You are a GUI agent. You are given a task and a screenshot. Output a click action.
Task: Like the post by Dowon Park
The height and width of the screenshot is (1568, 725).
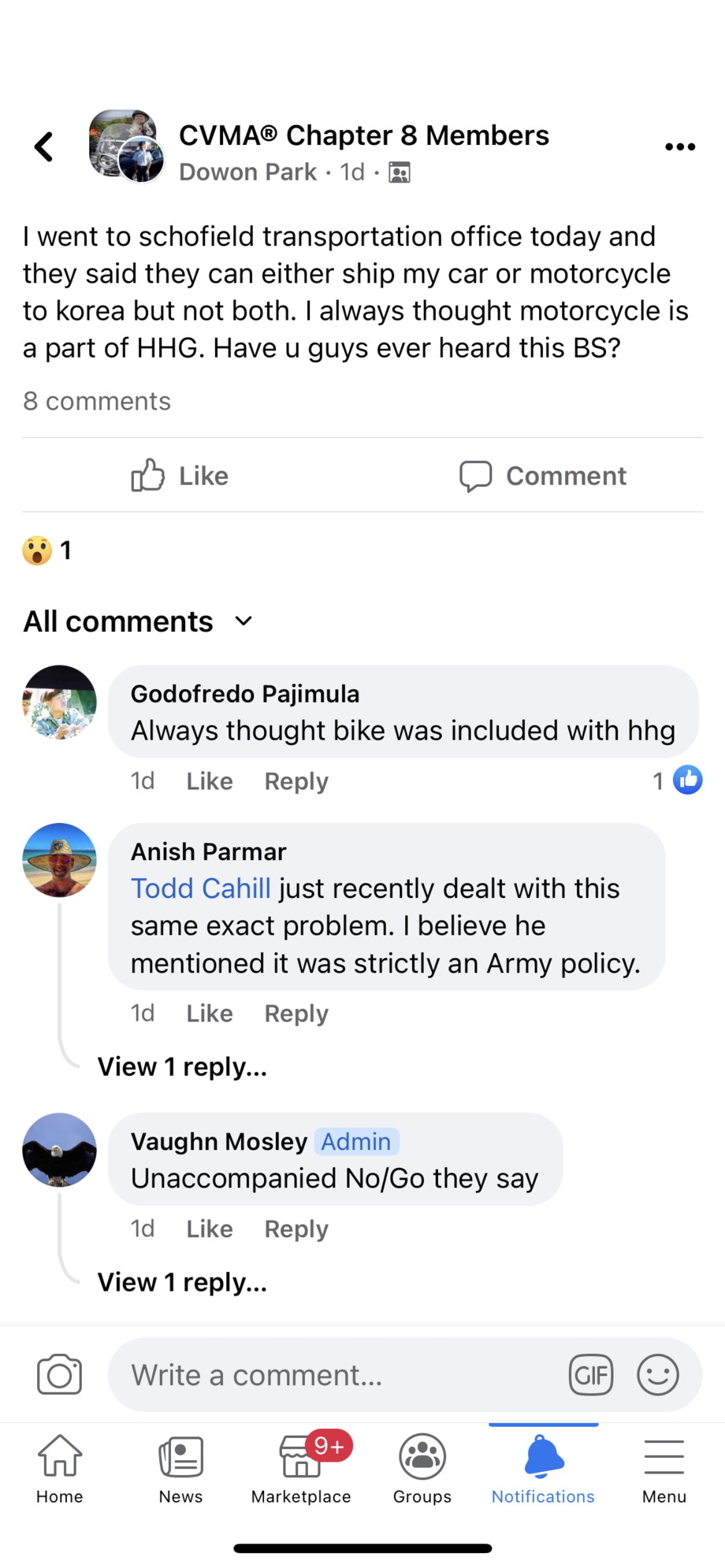click(x=180, y=476)
